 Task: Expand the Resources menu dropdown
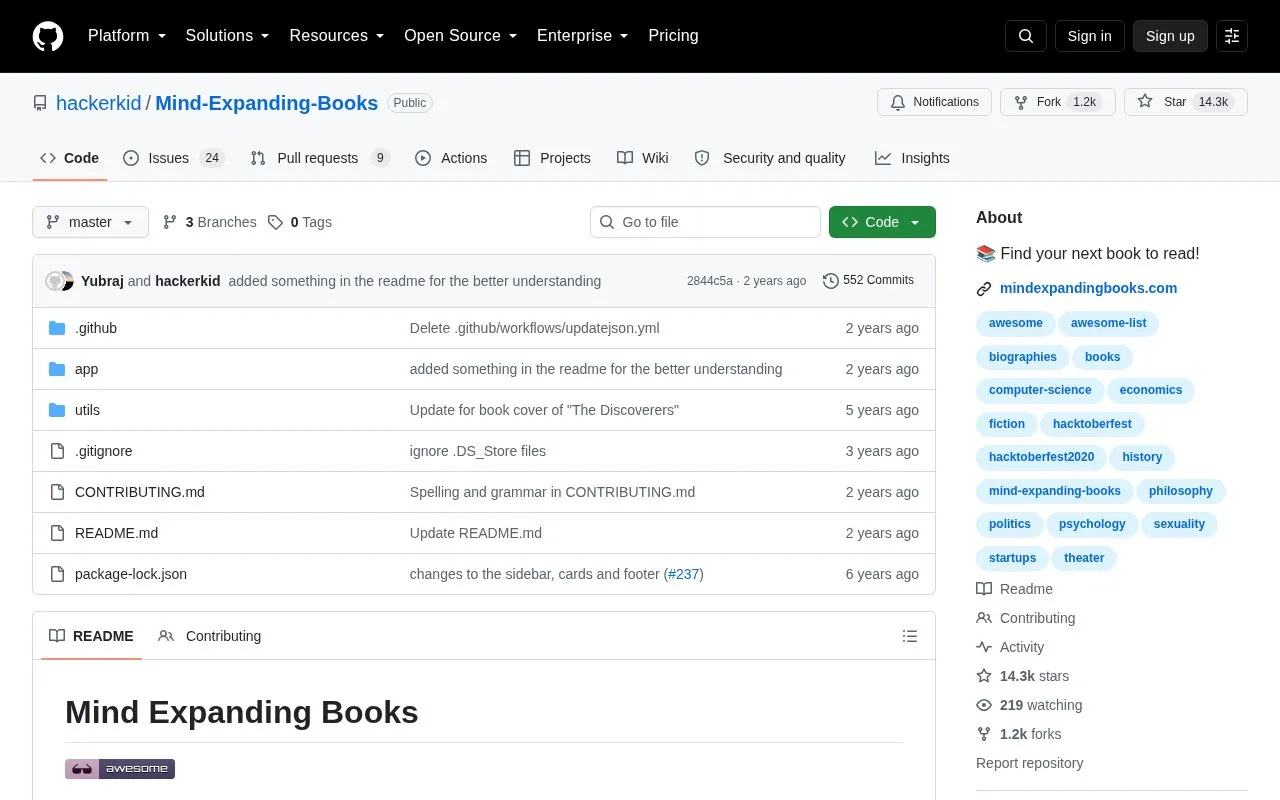click(x=337, y=36)
